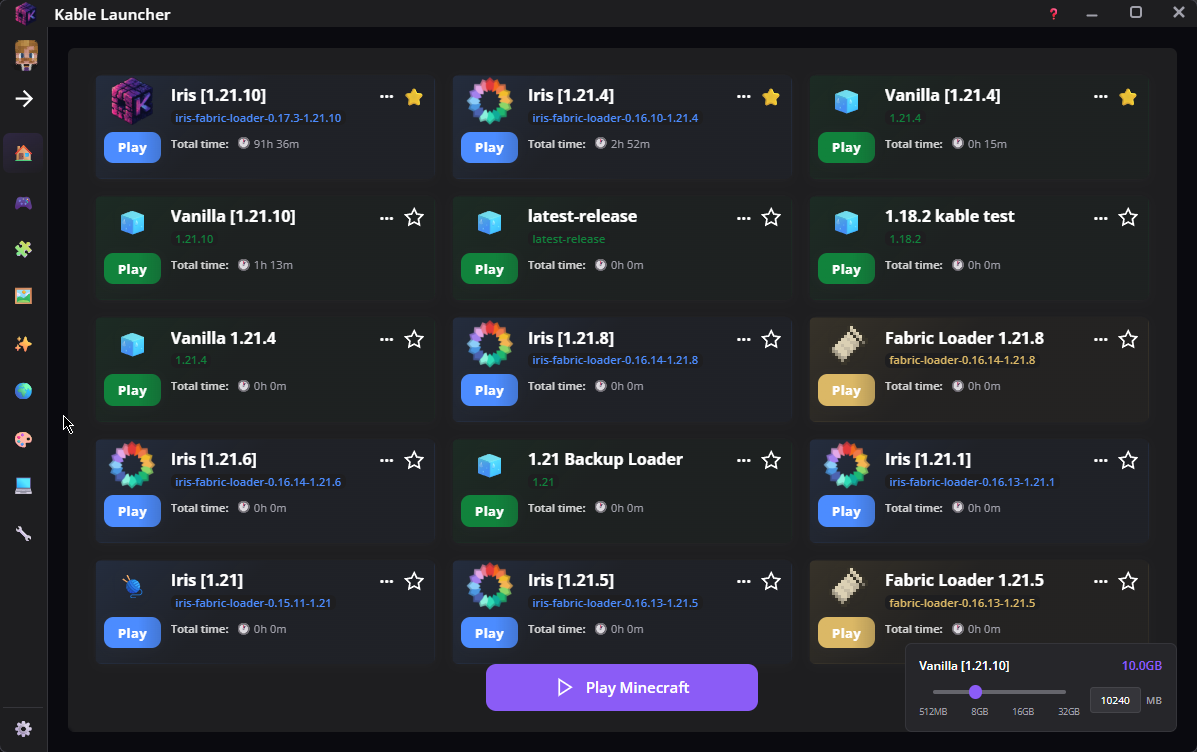Open themes via palette icon
This screenshot has width=1197, height=752.
pyautogui.click(x=23, y=438)
